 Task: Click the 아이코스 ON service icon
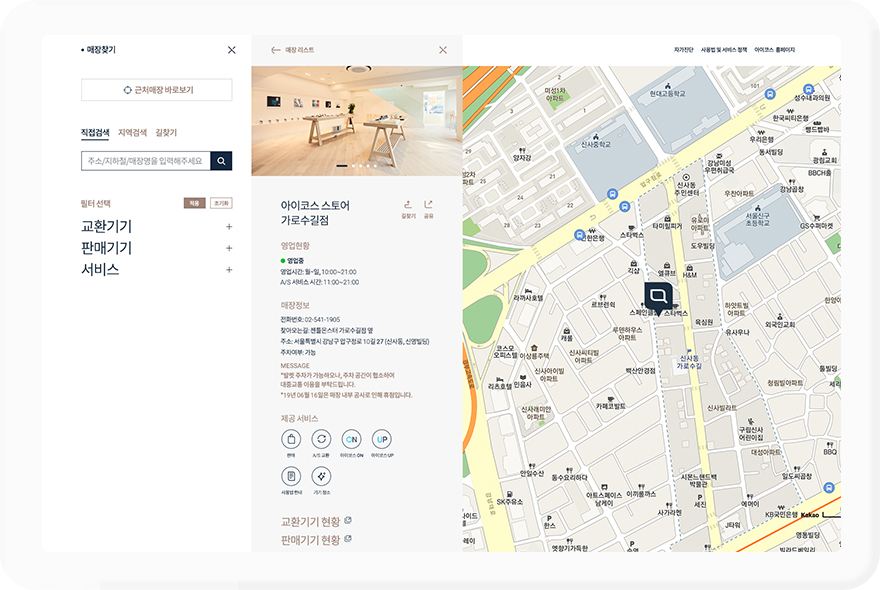pyautogui.click(x=351, y=439)
